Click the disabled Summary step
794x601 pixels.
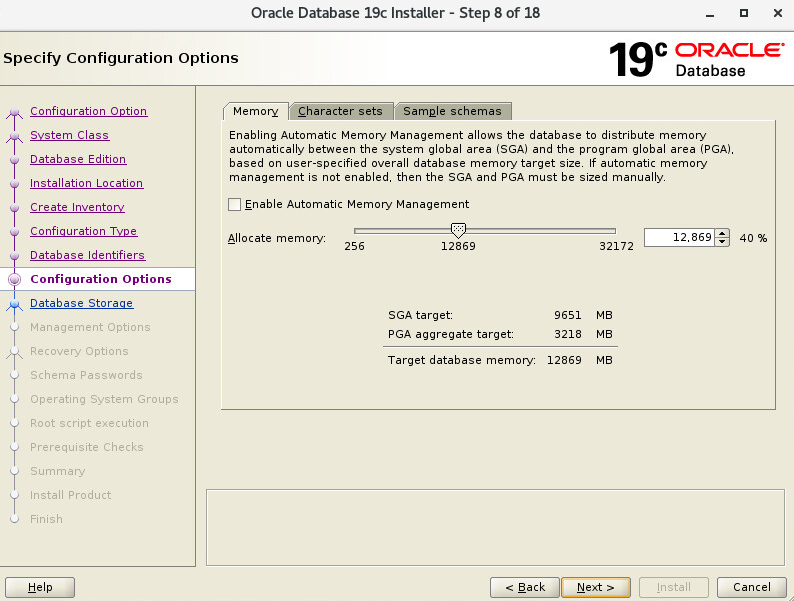[x=57, y=471]
